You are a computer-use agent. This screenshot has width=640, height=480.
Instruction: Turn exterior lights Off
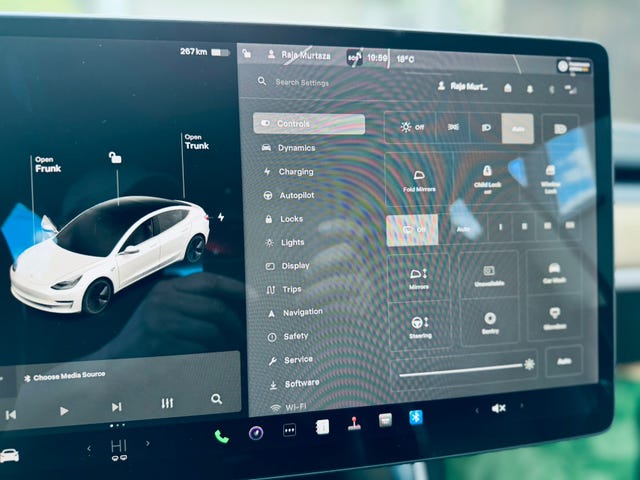pyautogui.click(x=411, y=127)
